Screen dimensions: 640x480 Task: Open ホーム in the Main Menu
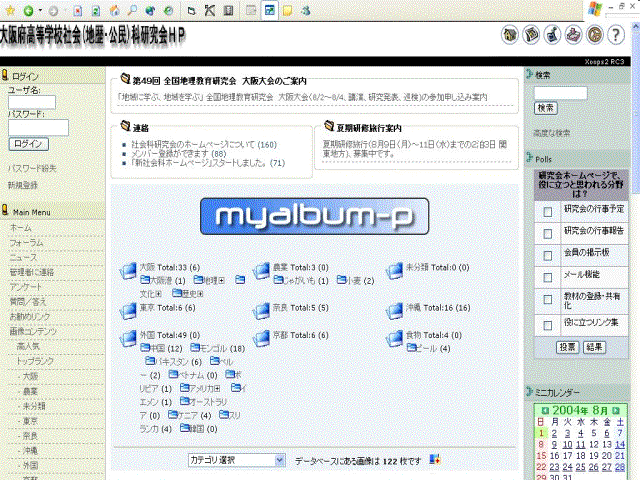click(x=20, y=228)
